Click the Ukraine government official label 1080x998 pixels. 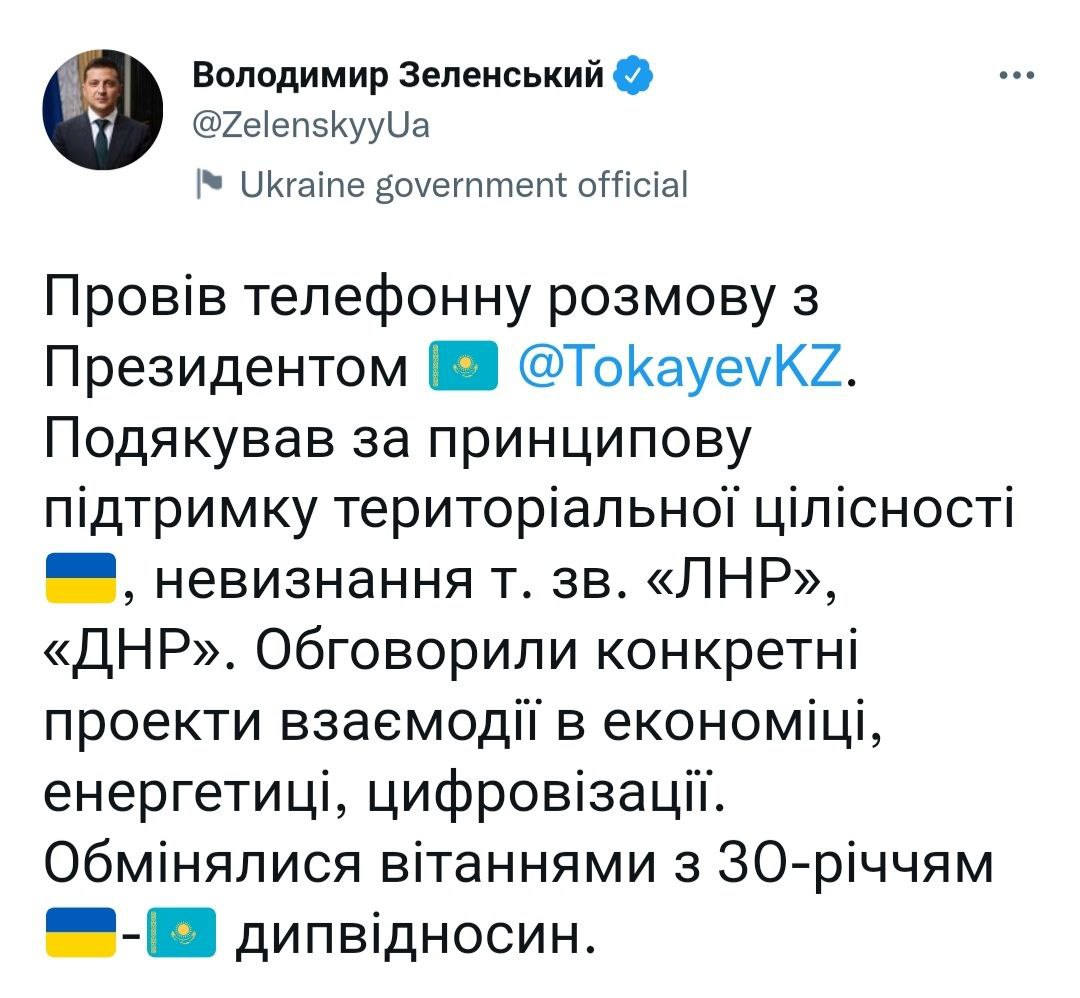pyautogui.click(x=459, y=185)
